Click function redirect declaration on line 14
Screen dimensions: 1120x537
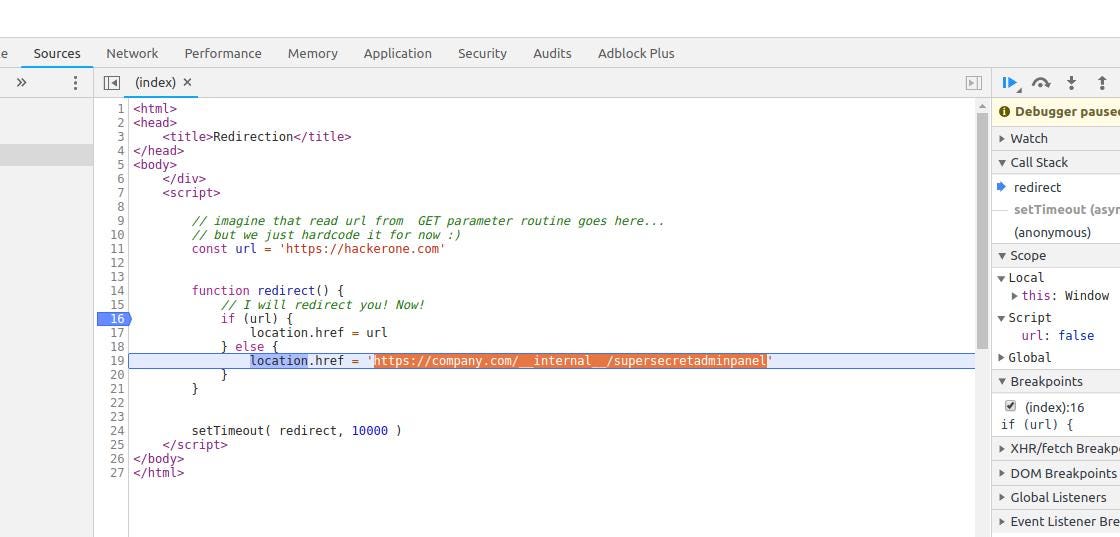tap(268, 291)
